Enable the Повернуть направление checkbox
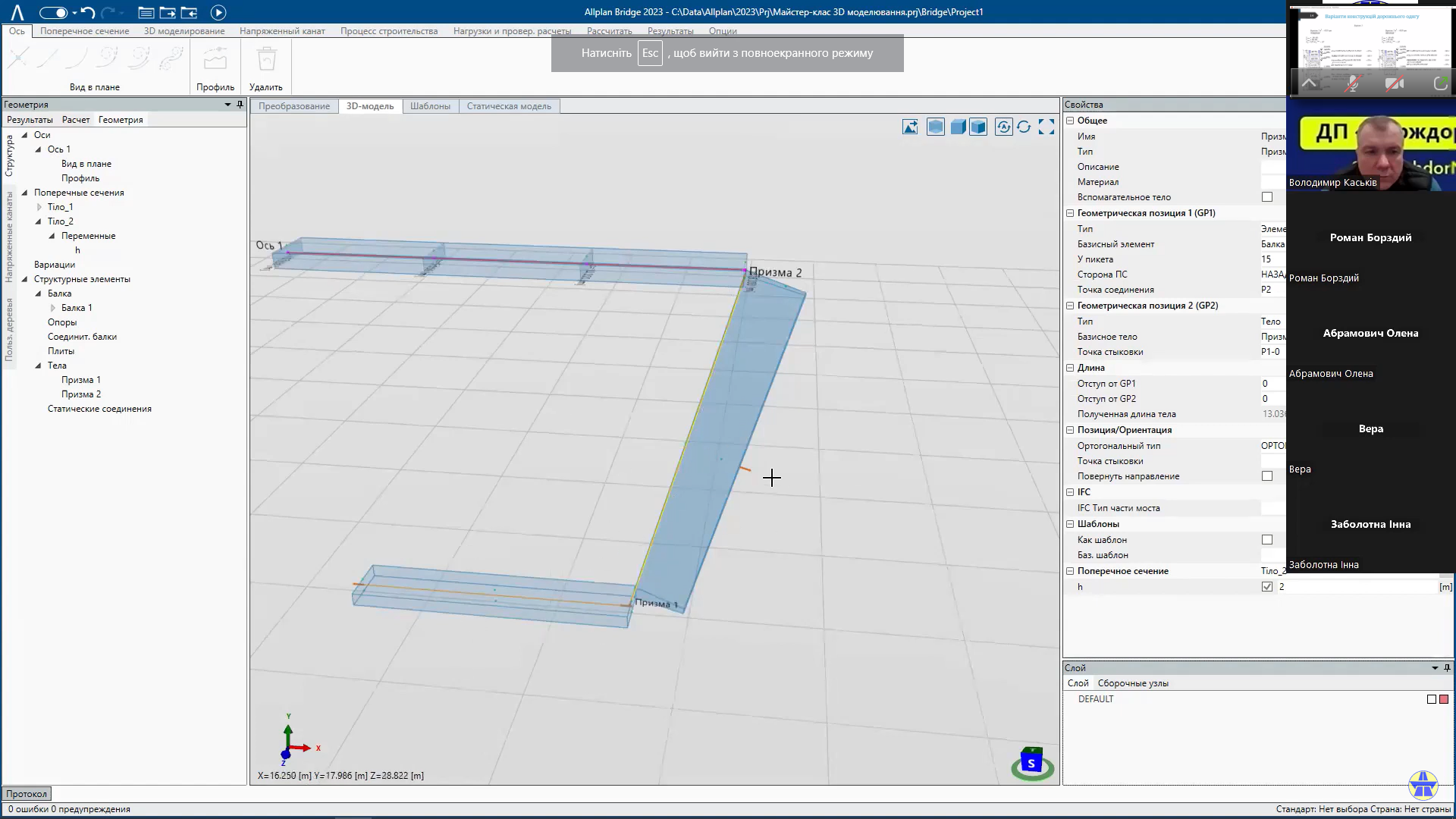1456x819 pixels. pyautogui.click(x=1267, y=476)
